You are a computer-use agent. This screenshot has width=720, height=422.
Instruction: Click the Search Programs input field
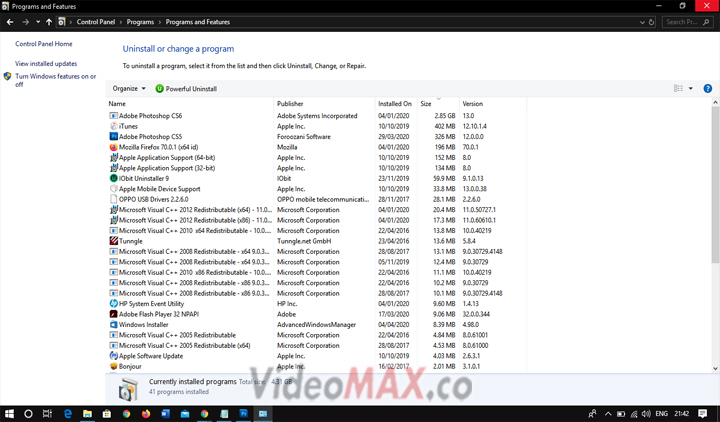click(x=687, y=22)
